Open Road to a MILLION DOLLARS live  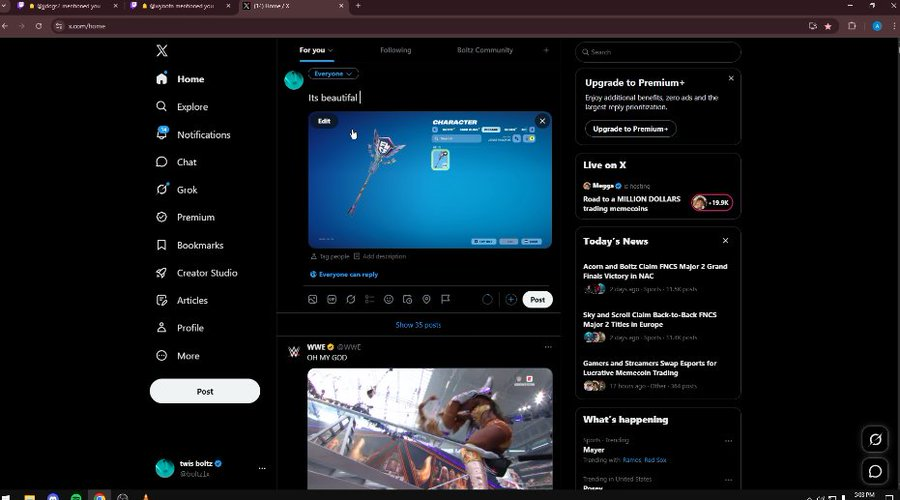(x=631, y=204)
